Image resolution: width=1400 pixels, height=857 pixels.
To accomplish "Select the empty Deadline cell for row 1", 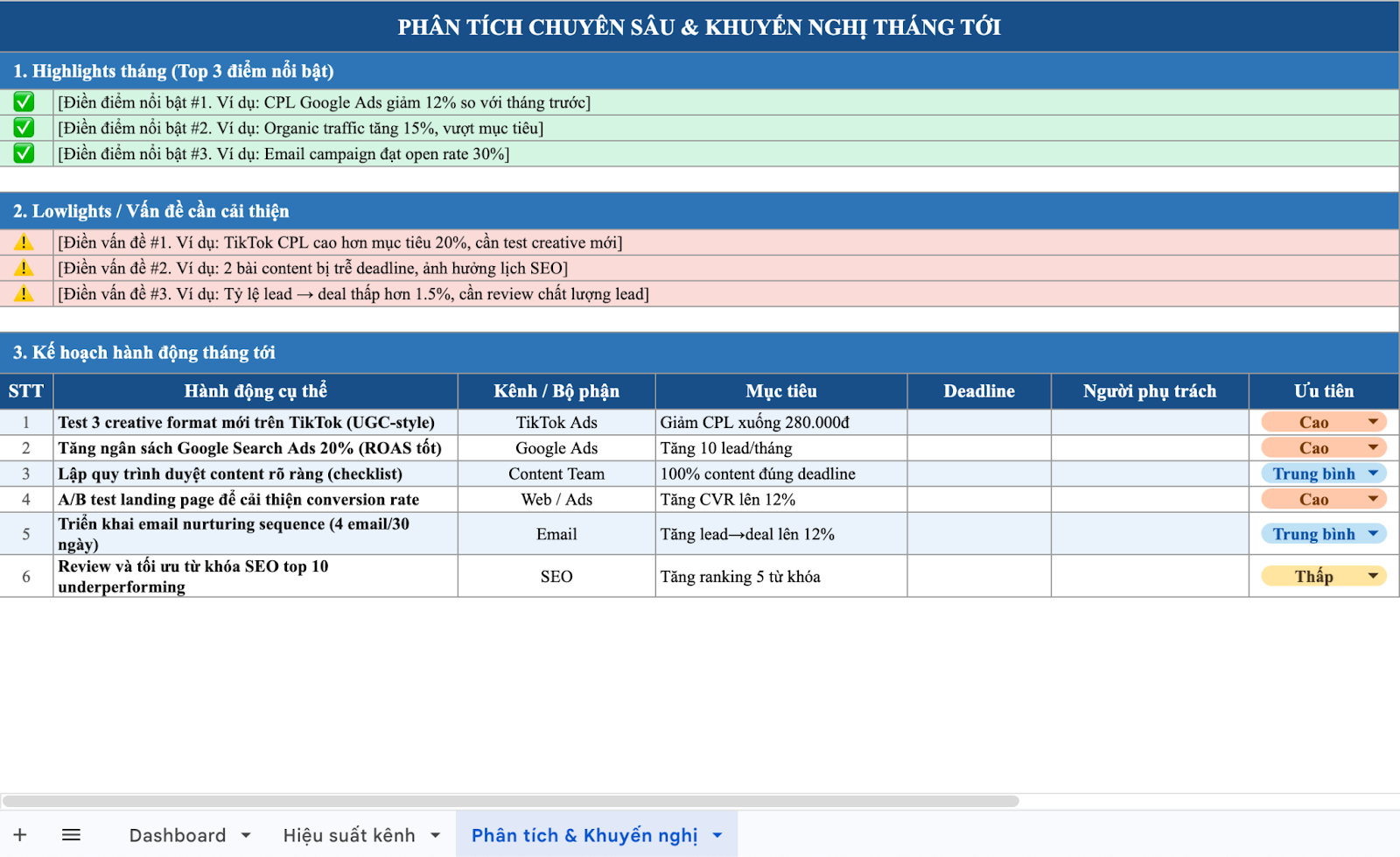I will 978,422.
